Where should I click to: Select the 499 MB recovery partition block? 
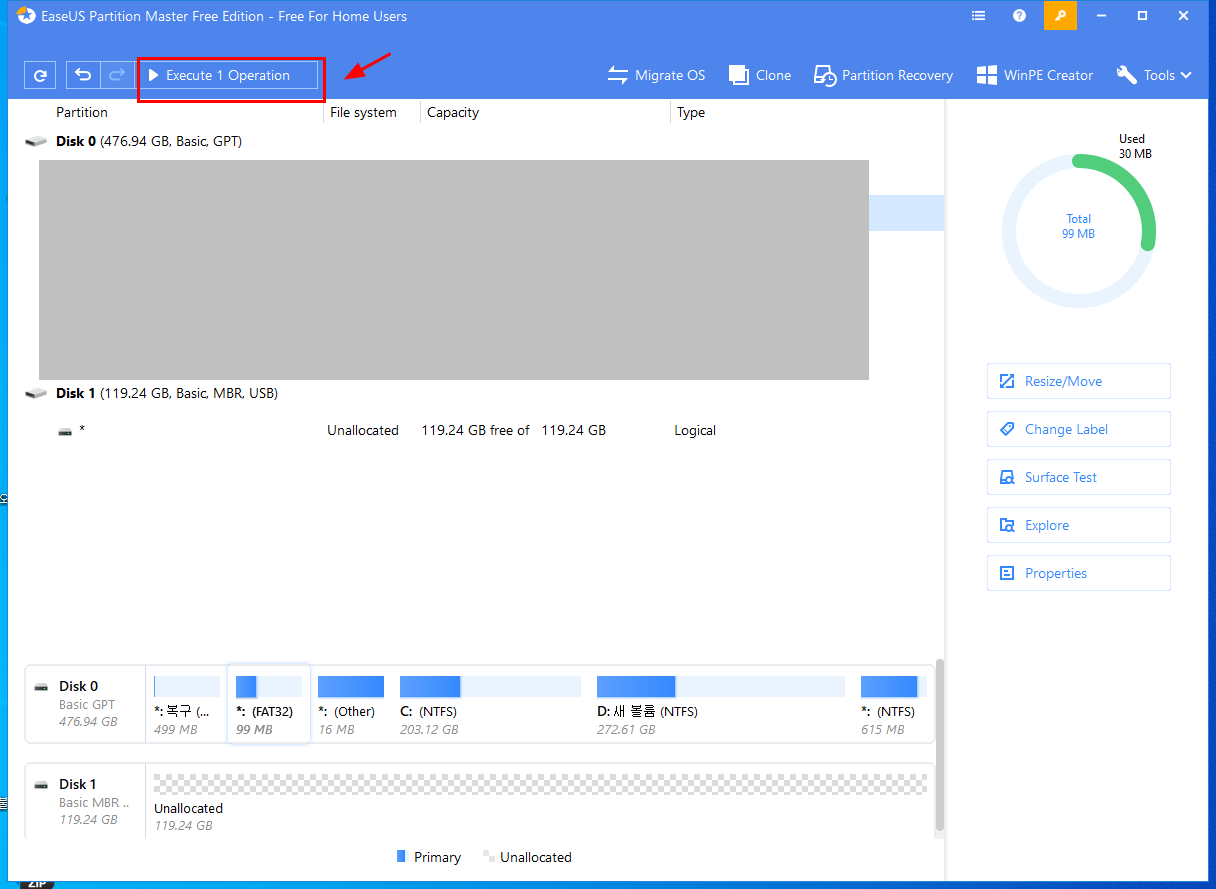186,705
